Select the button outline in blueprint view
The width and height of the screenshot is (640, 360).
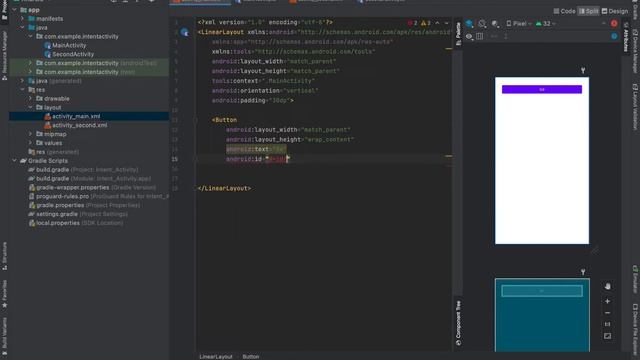(x=542, y=291)
